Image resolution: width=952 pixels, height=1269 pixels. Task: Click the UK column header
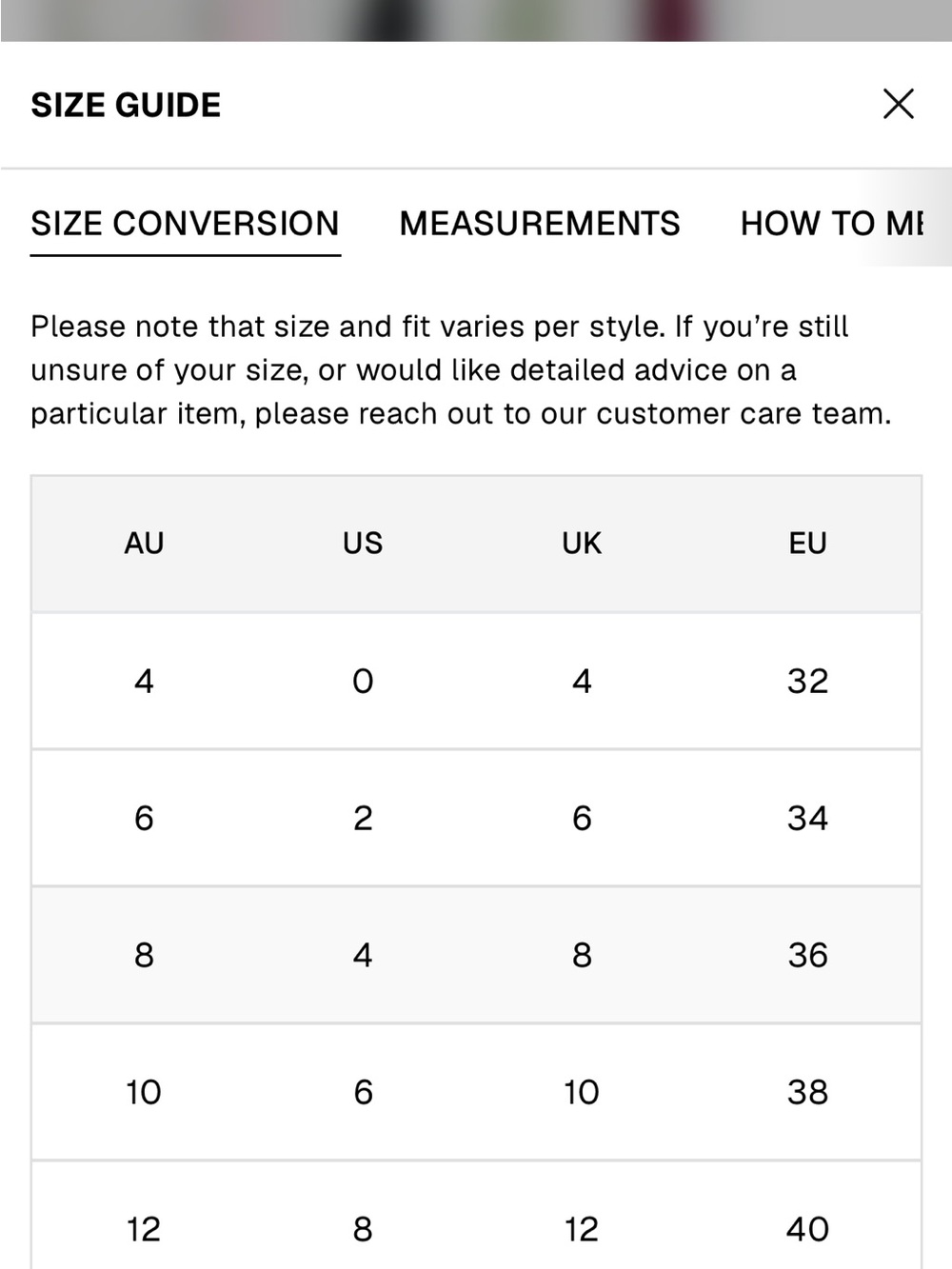[582, 544]
